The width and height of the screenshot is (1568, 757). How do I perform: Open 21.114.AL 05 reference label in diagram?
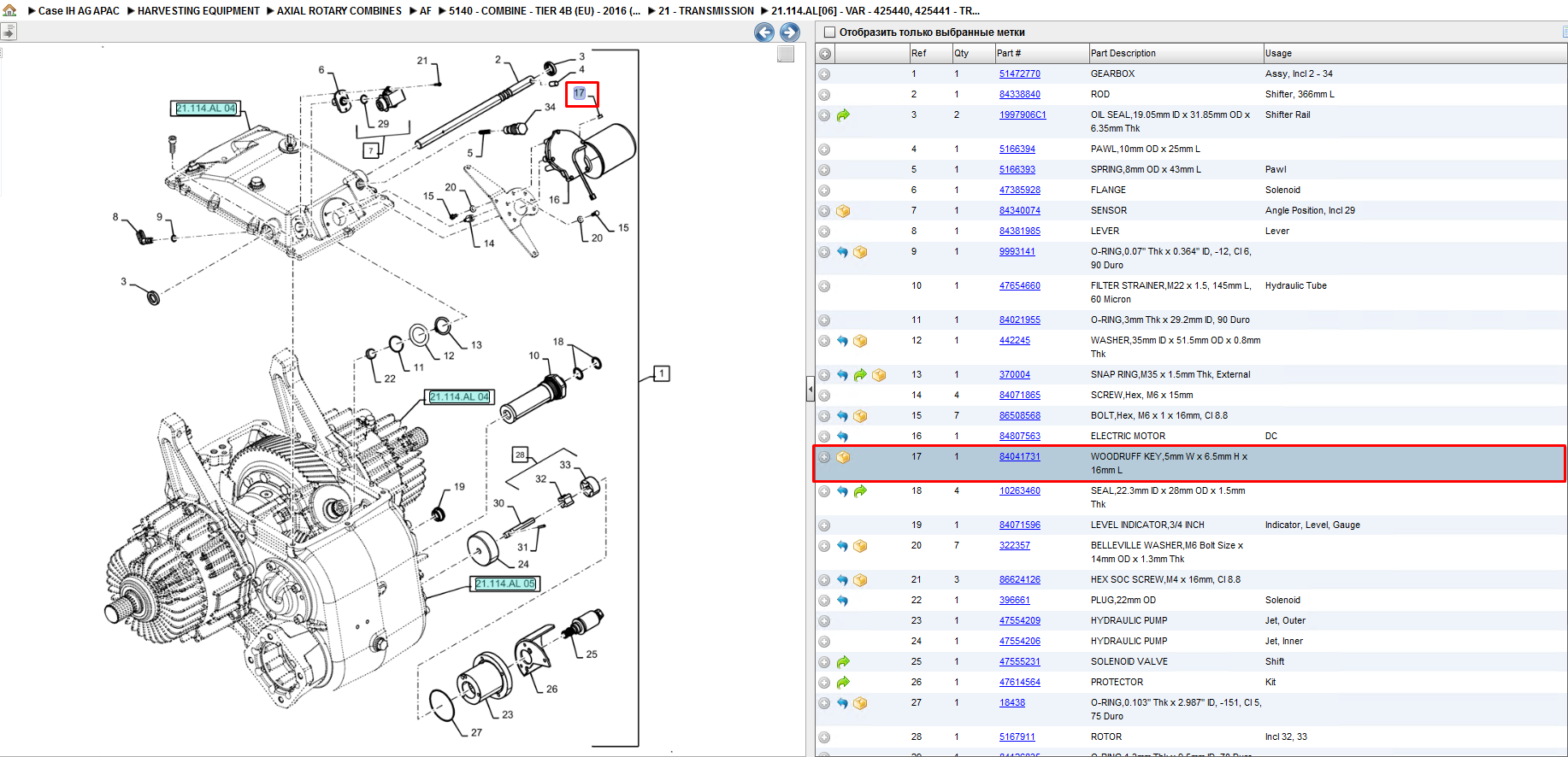(x=505, y=584)
